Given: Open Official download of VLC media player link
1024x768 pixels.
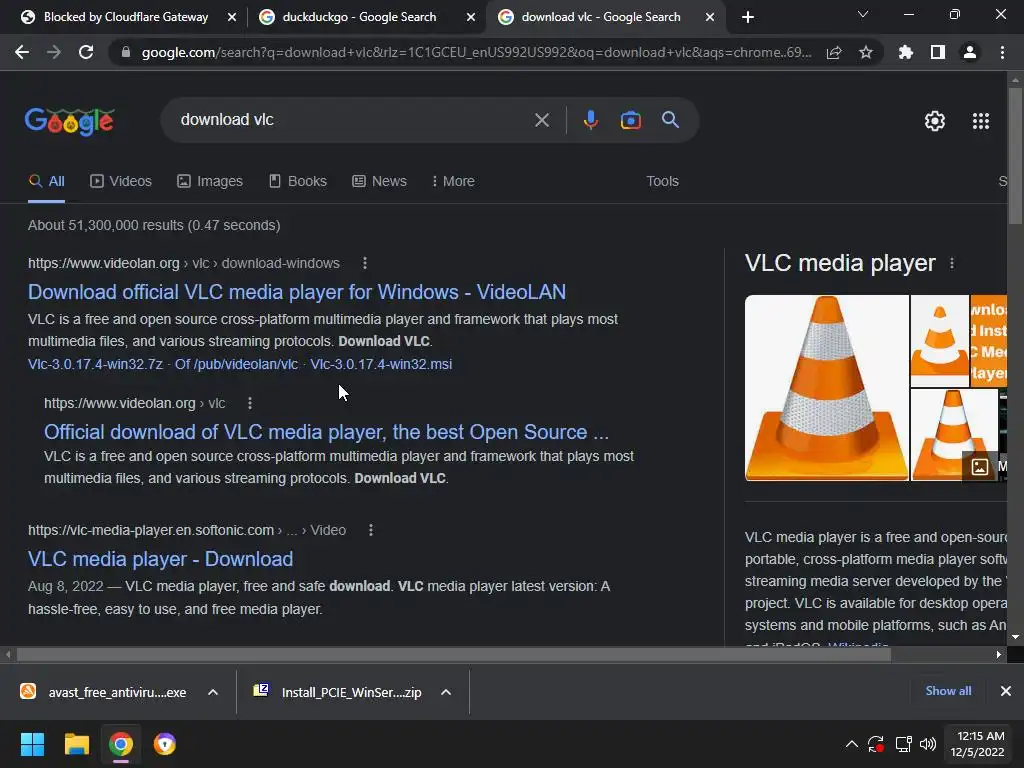Looking at the screenshot, I should click(327, 432).
